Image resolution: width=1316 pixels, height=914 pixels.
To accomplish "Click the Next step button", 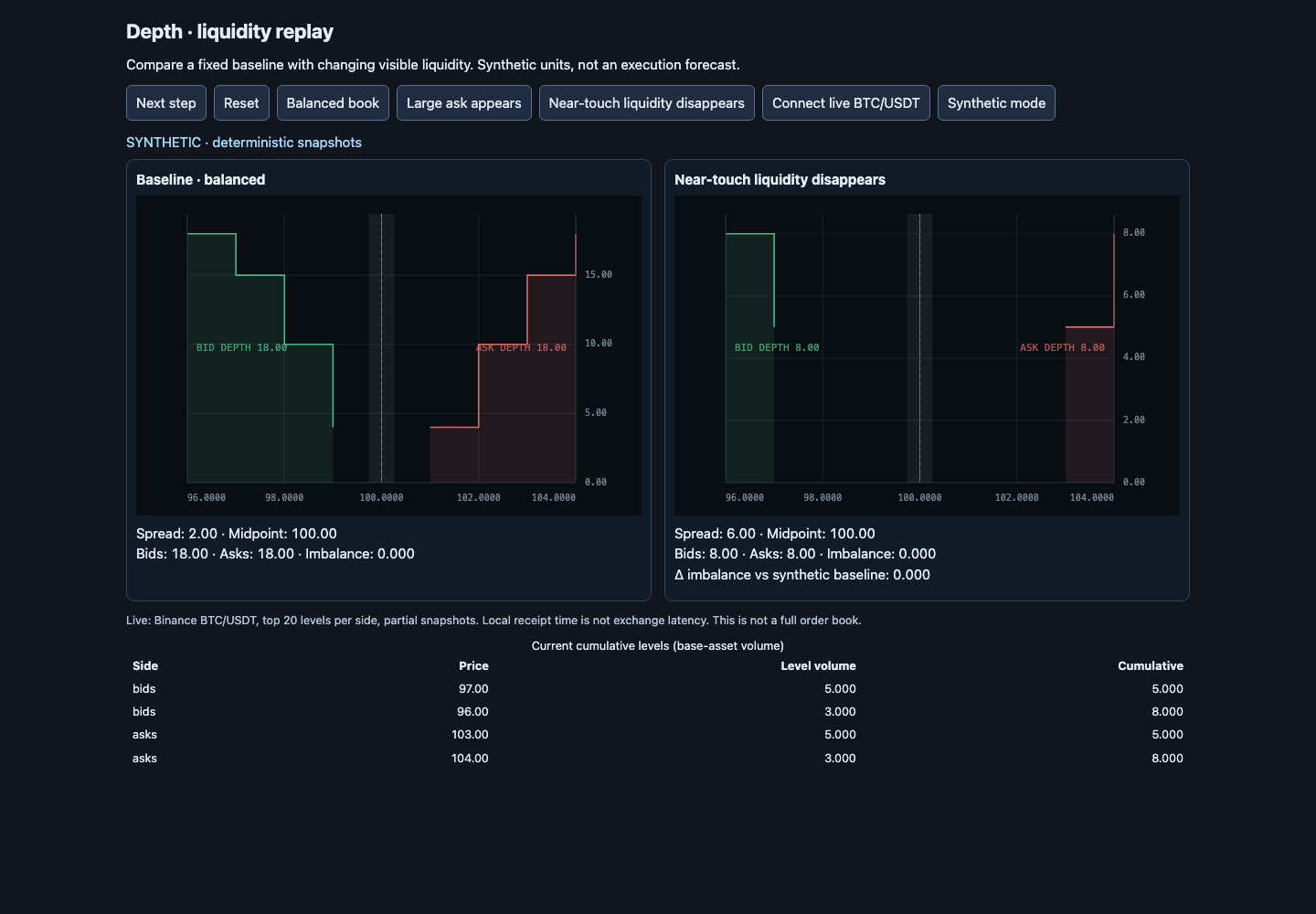I will click(x=166, y=103).
